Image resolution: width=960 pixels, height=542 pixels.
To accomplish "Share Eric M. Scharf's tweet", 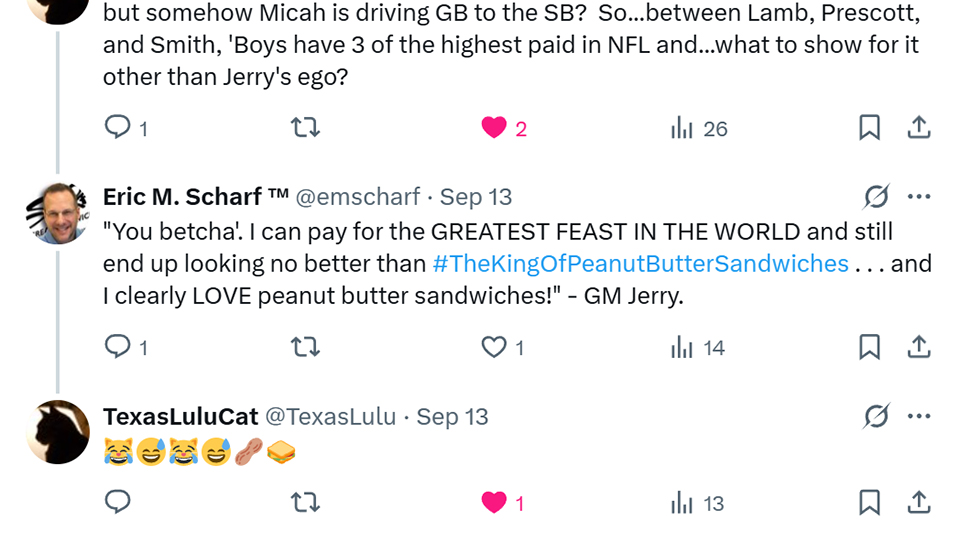I will (x=919, y=347).
